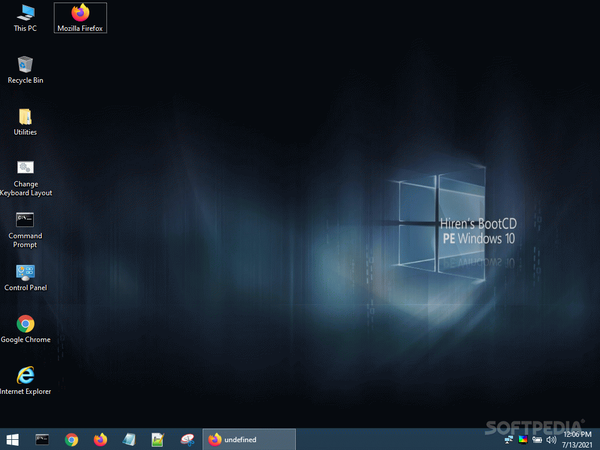This screenshot has width=600, height=450.
Task: Click the drive tray icon left of volume
Action: pos(537,440)
